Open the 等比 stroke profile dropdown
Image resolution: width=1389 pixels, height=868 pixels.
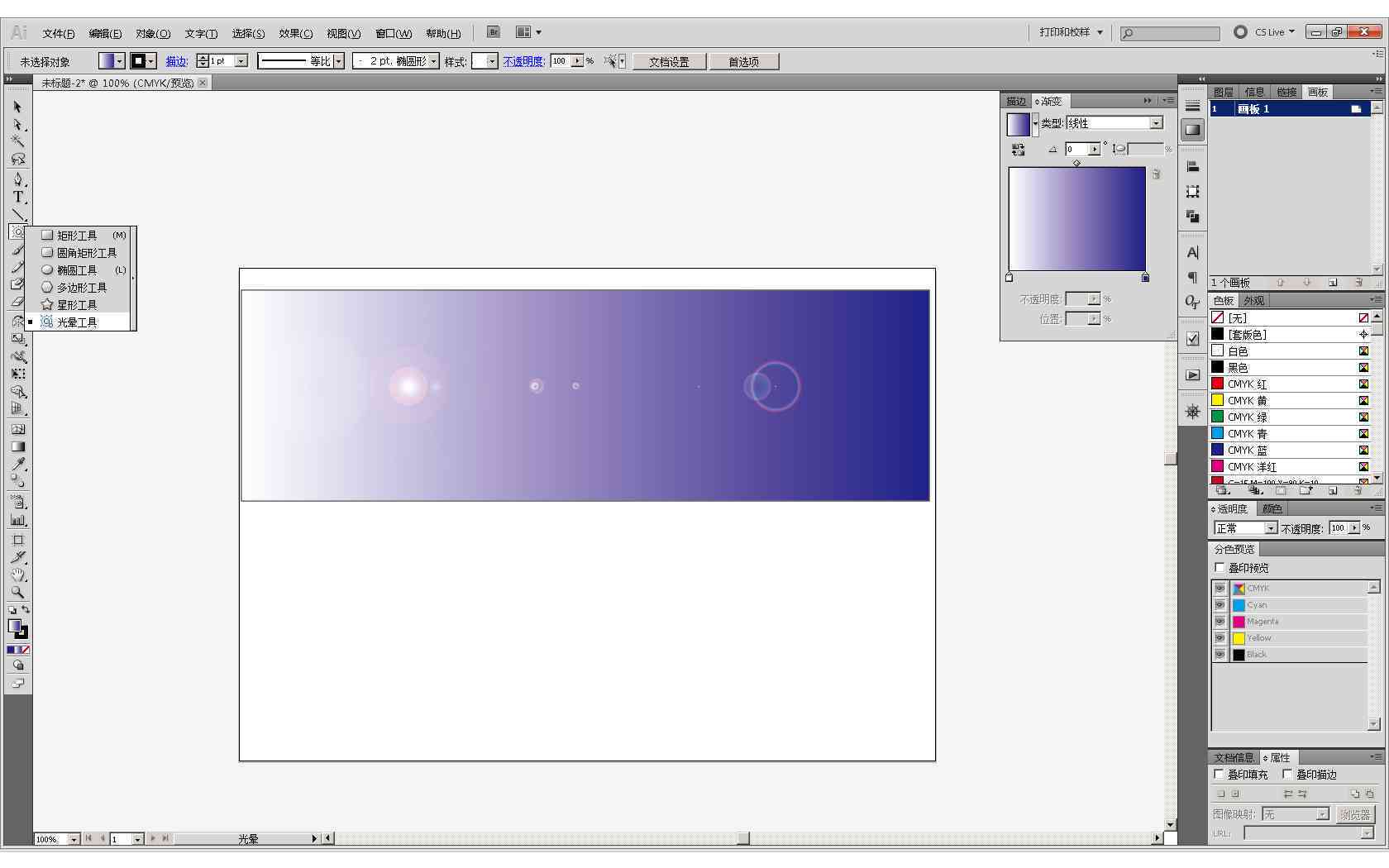pyautogui.click(x=338, y=61)
